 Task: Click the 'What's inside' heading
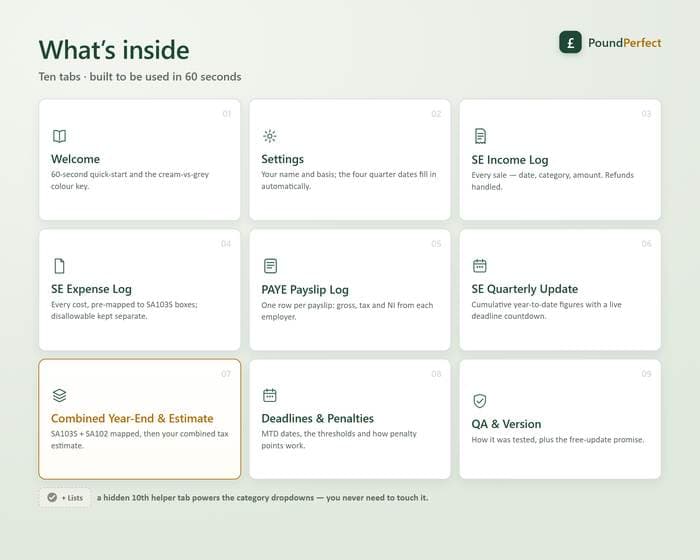click(114, 50)
